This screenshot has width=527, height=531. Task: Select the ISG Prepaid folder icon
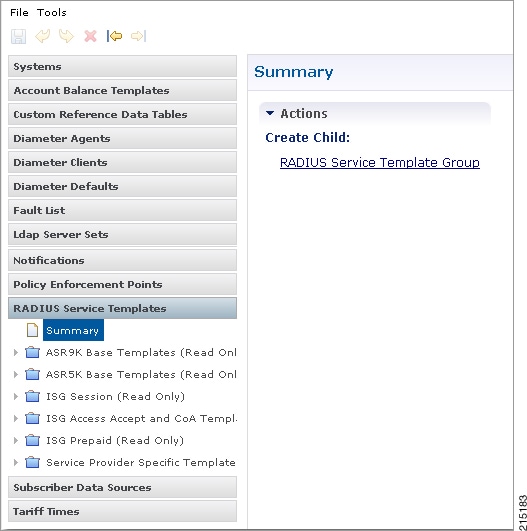pos(33,440)
